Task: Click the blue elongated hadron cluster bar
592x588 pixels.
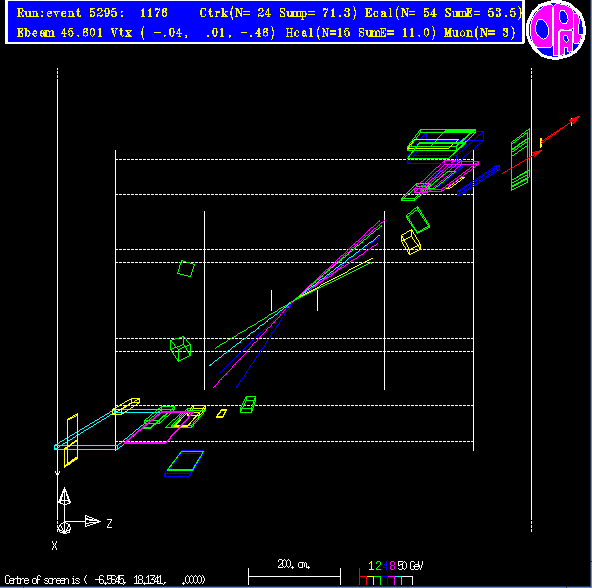Action: (x=478, y=180)
